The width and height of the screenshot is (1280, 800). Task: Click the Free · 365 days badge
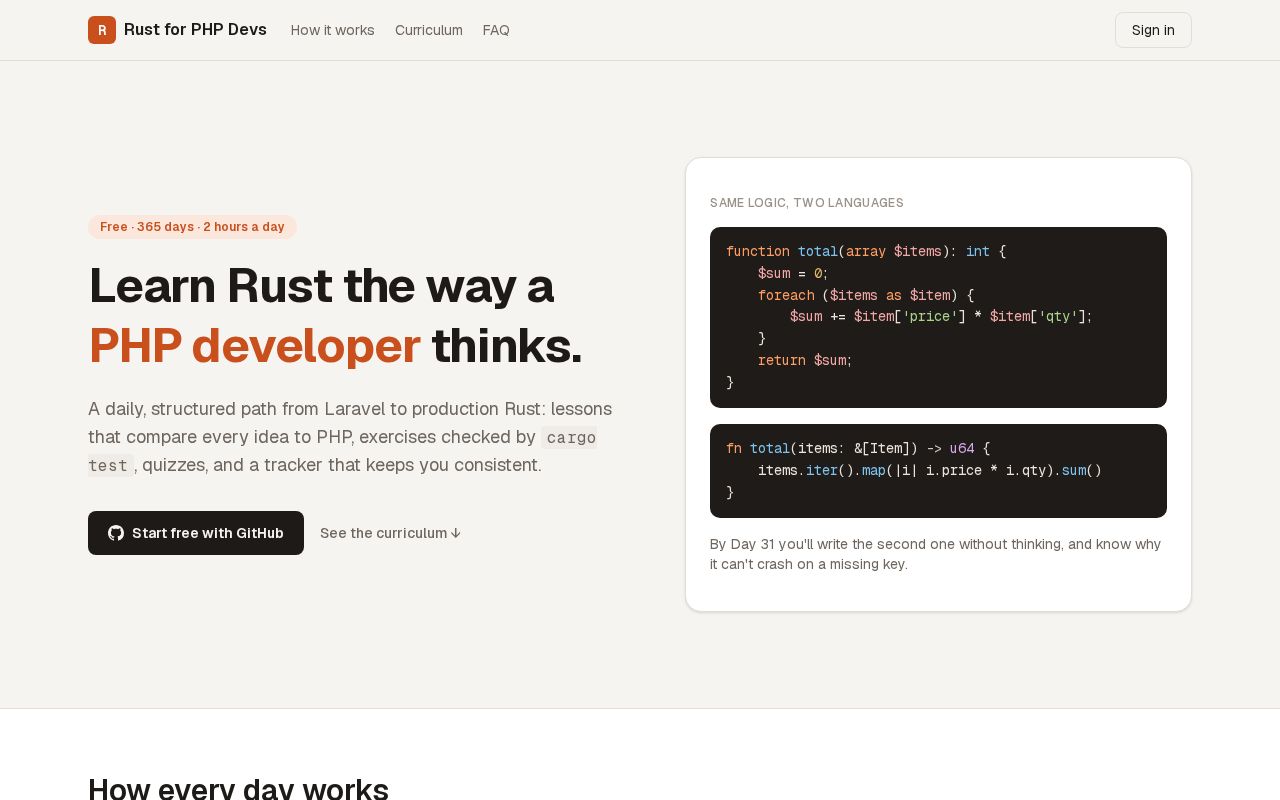click(x=192, y=227)
